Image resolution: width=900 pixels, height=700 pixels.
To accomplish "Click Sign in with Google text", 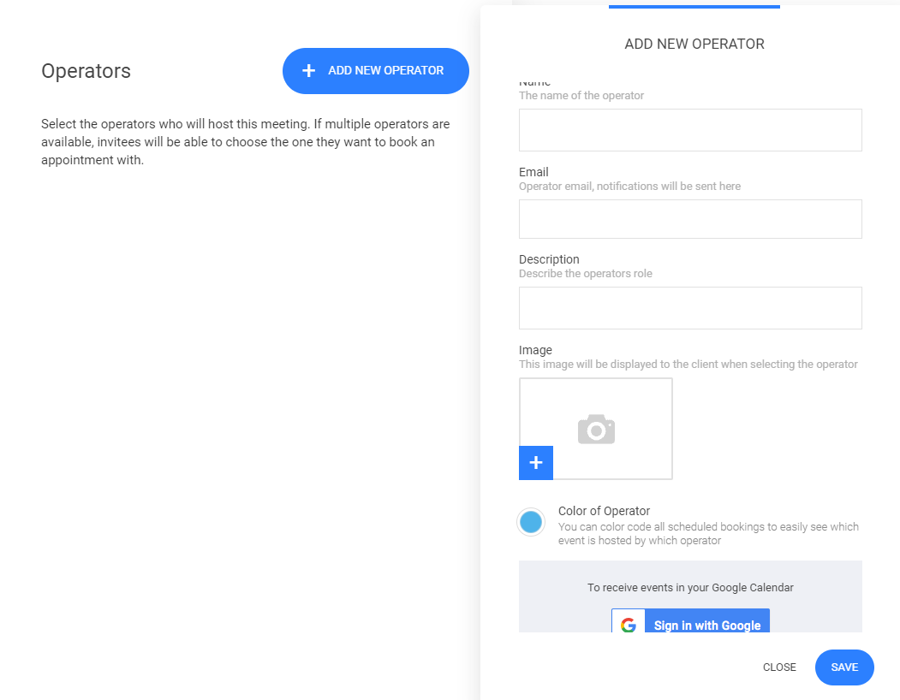I will coord(707,625).
